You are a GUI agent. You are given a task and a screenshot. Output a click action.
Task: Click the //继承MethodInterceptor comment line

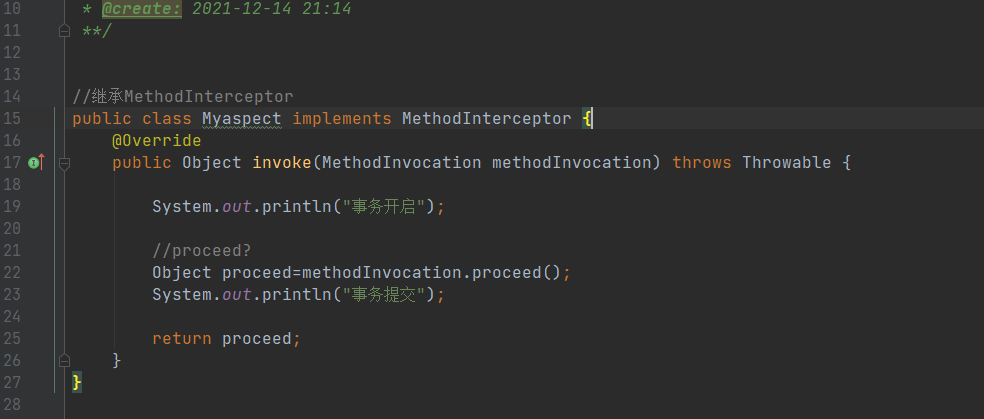(x=182, y=97)
